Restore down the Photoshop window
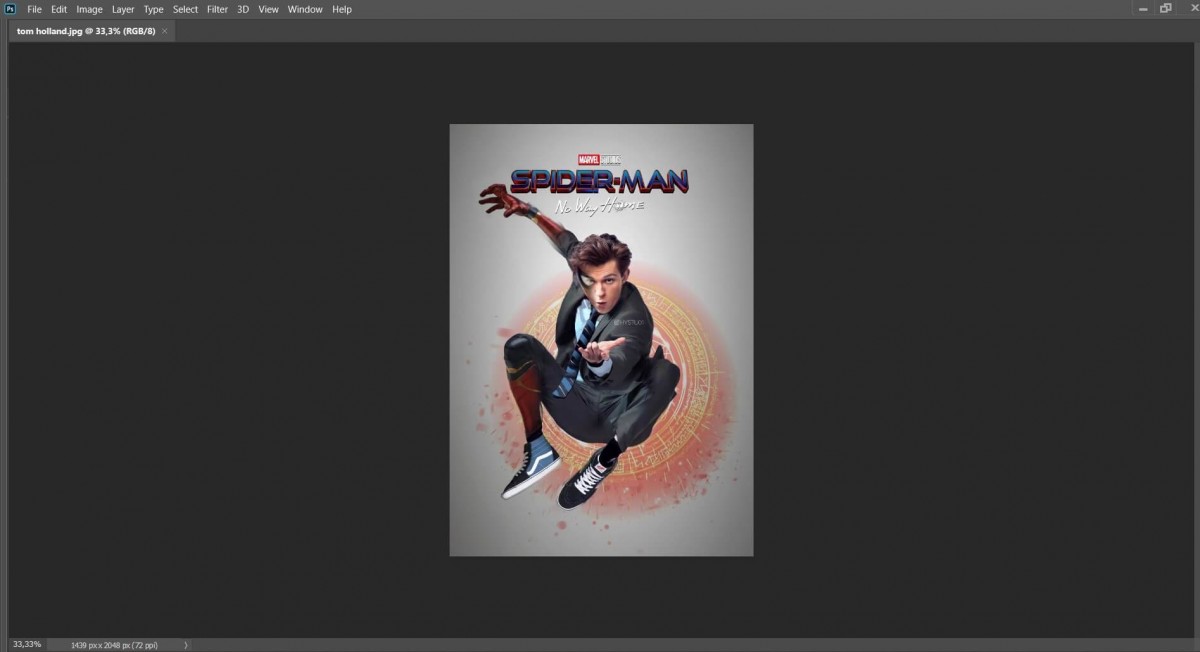 1165,8
